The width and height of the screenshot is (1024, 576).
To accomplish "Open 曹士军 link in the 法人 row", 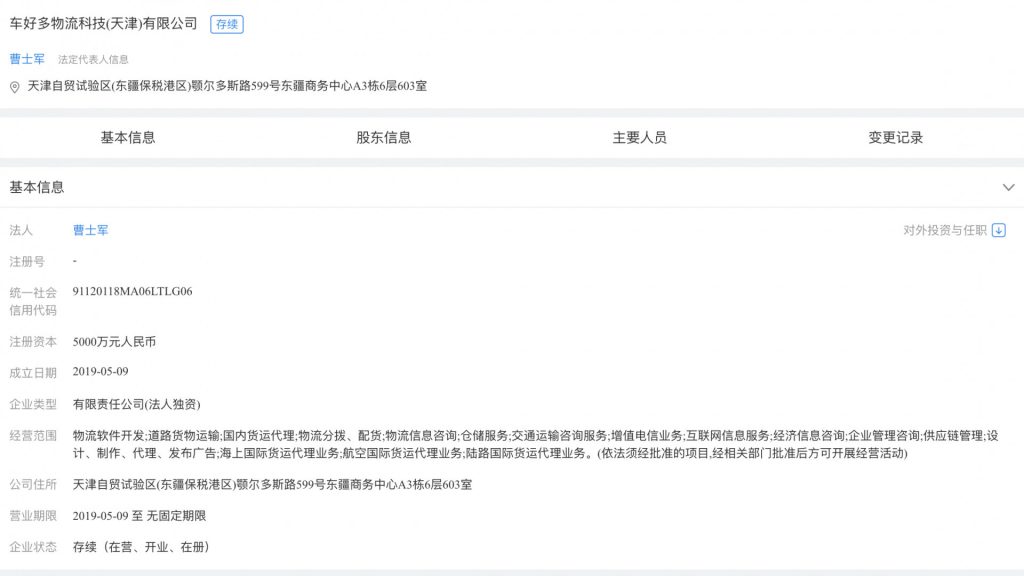I will point(91,229).
